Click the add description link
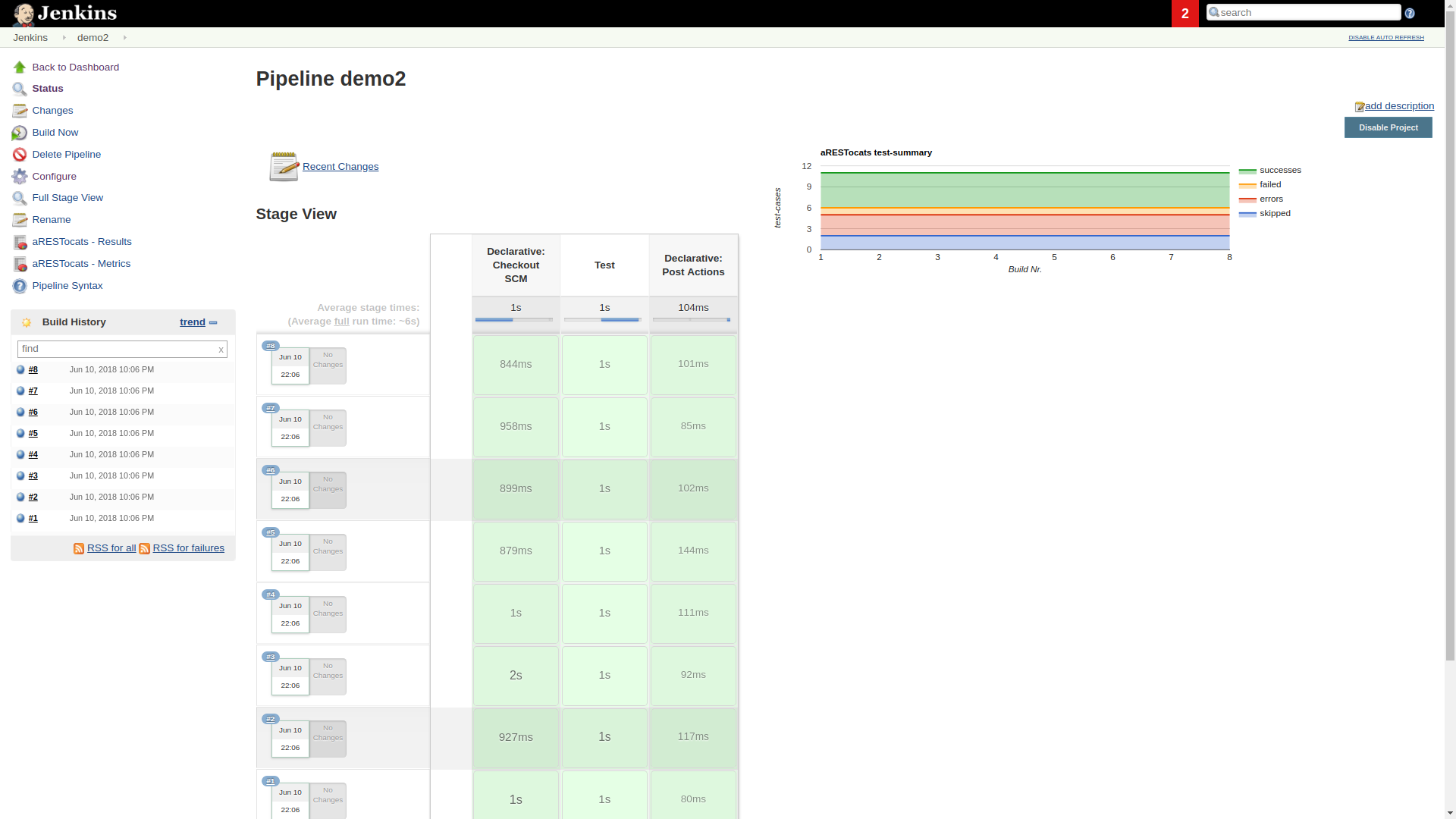1456x819 pixels. (x=1399, y=106)
